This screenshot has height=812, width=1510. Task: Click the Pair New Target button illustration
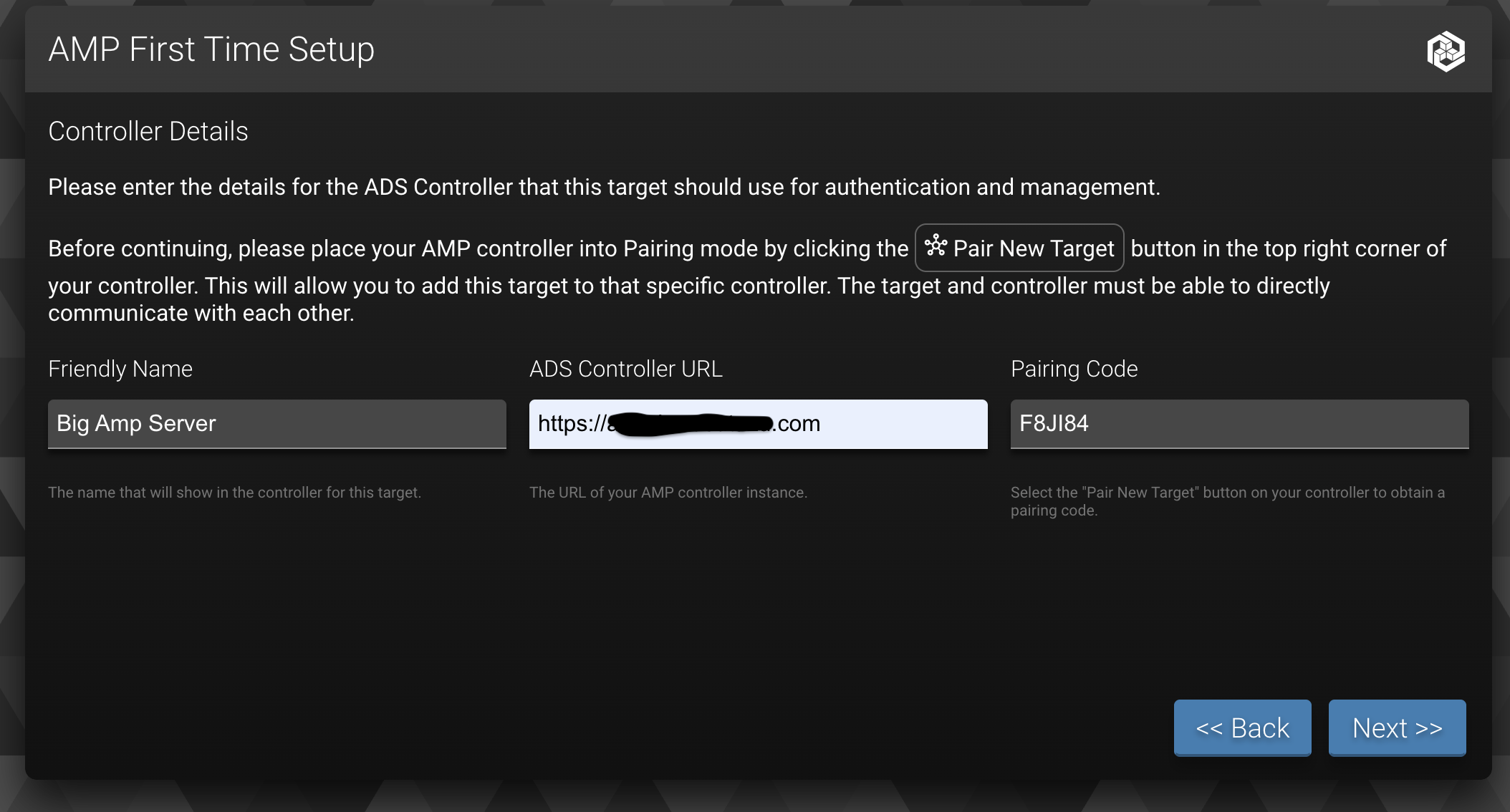tap(1019, 248)
